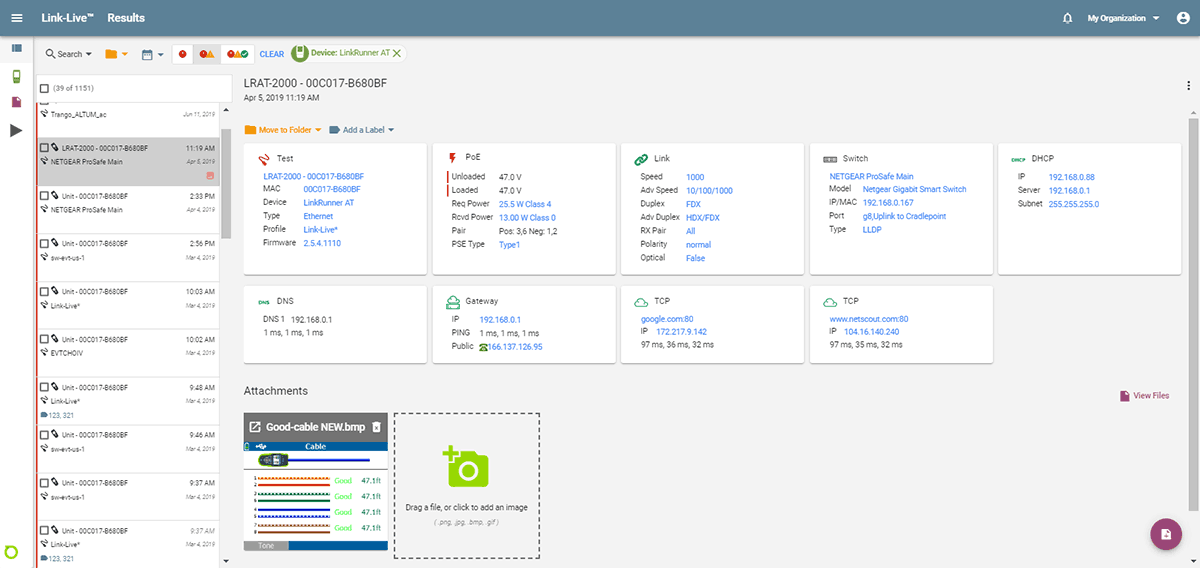Image resolution: width=1200 pixels, height=568 pixels.
Task: Open the hamburger navigation menu
Action: point(16,18)
